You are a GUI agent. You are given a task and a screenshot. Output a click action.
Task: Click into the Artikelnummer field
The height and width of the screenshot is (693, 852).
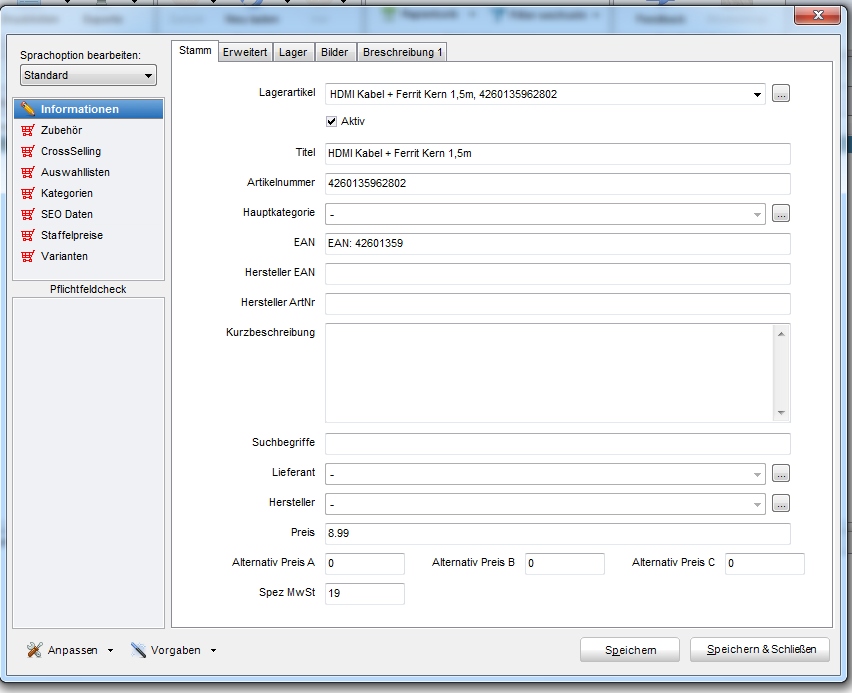[x=557, y=184]
